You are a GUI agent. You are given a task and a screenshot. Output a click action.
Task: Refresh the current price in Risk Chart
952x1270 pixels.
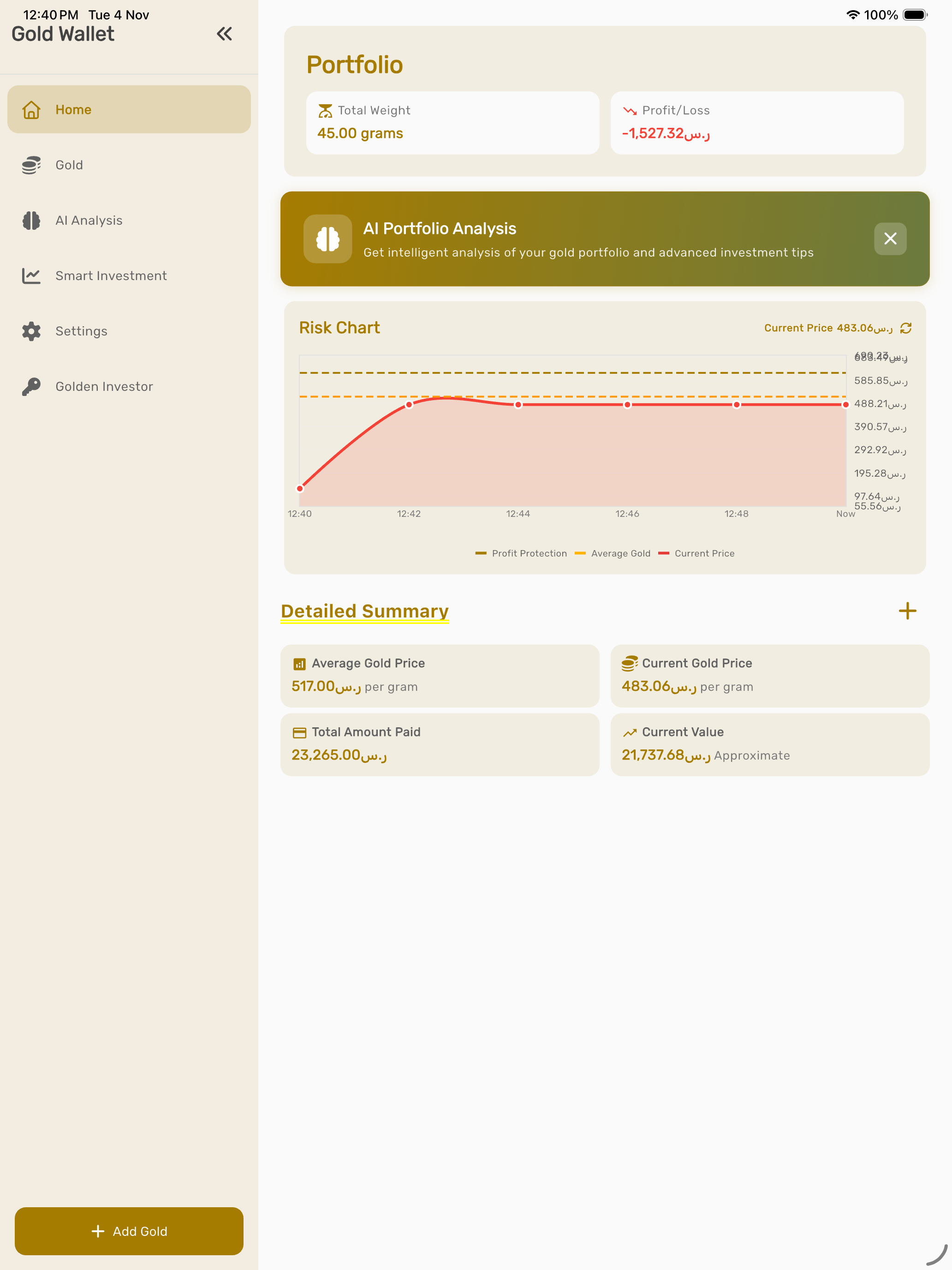905,328
